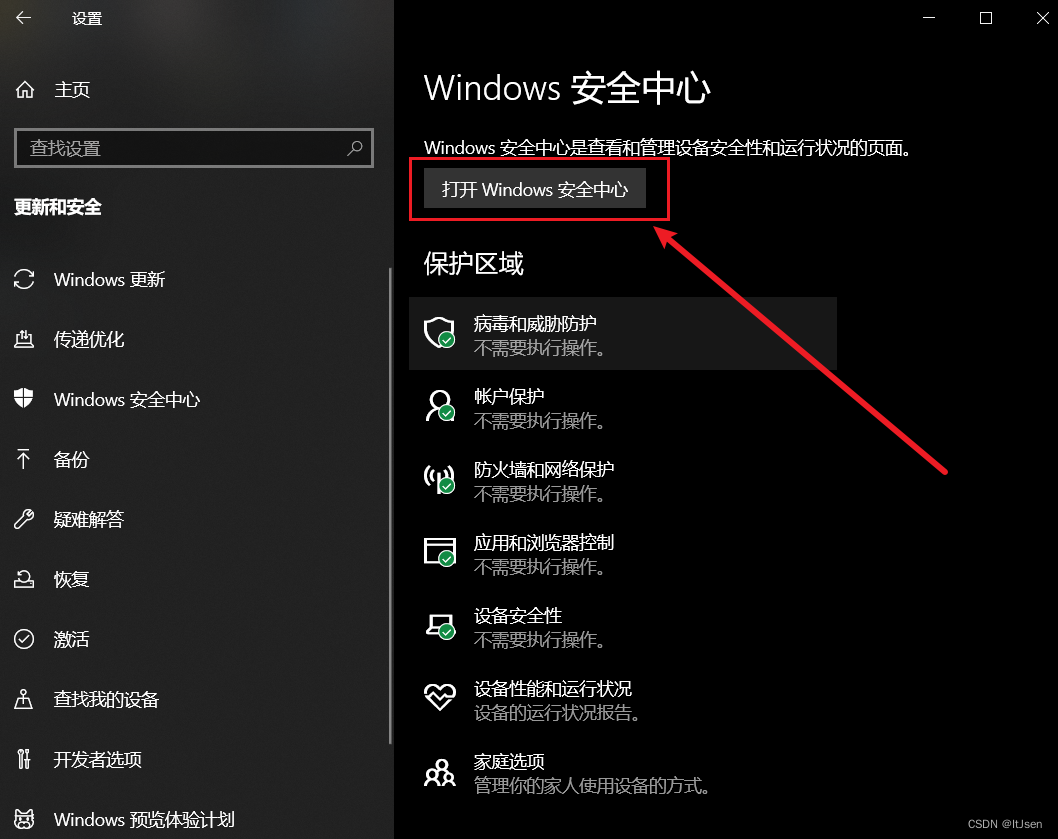The height and width of the screenshot is (839, 1058).
Task: Open 设备安全性 protection area
Action: [x=623, y=627]
